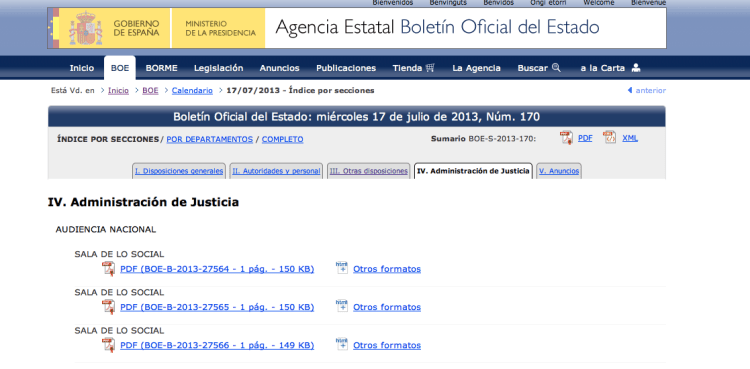Open the Sumario PDF icon
This screenshot has height=369, width=750.
coord(566,138)
